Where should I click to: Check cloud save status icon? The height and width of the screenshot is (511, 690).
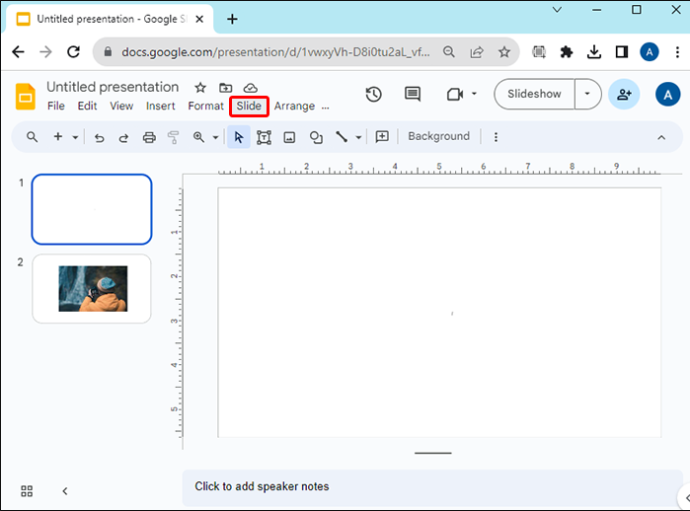tap(250, 88)
